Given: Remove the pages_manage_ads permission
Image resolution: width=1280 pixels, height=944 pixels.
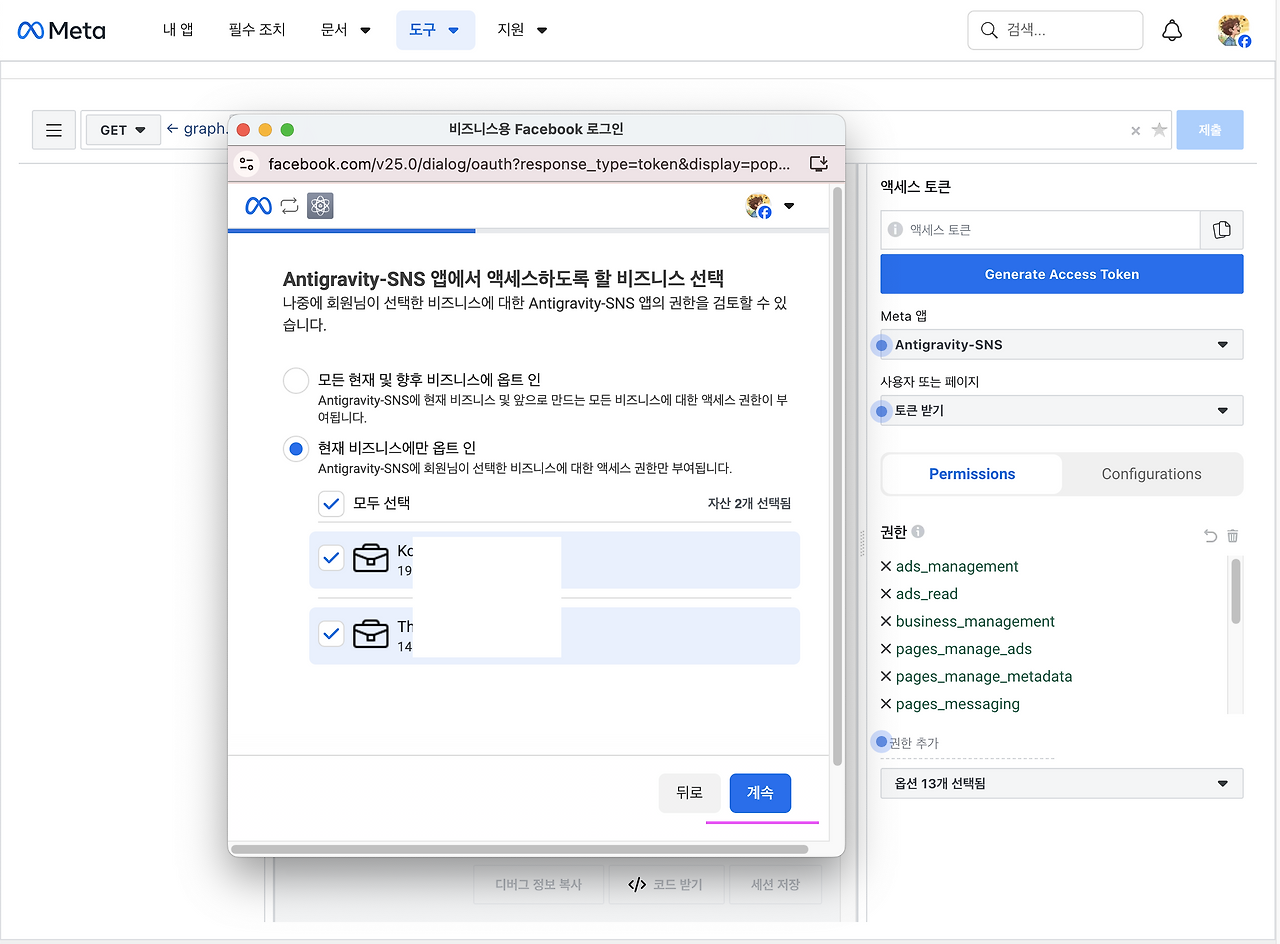Looking at the screenshot, I should (x=886, y=649).
